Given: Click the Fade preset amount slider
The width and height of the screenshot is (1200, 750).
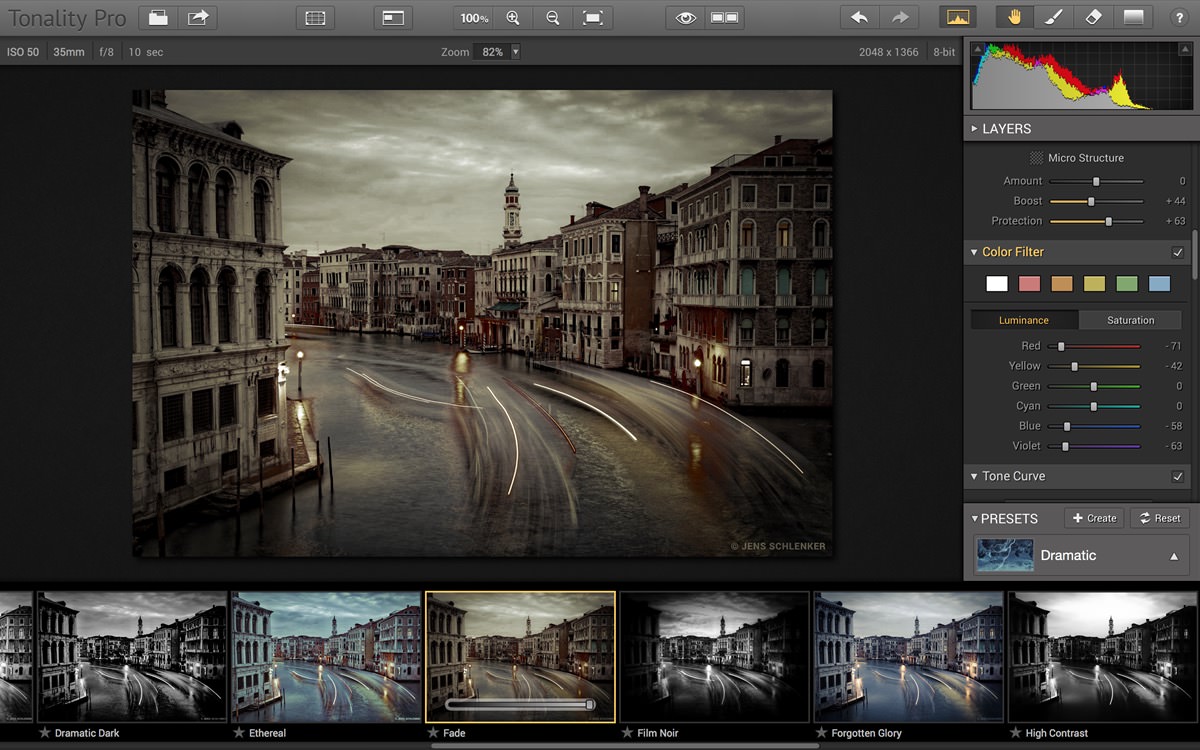Looking at the screenshot, I should click(520, 705).
